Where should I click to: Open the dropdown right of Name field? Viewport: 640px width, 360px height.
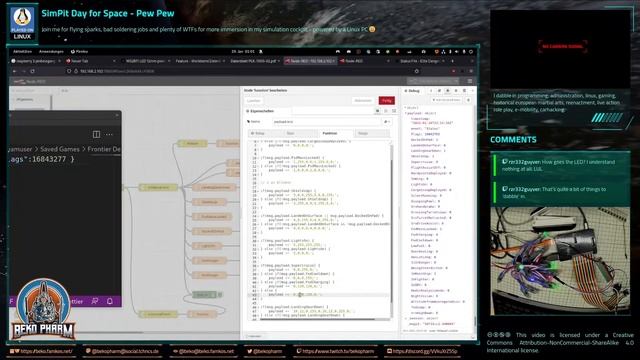pyautogui.click(x=387, y=122)
